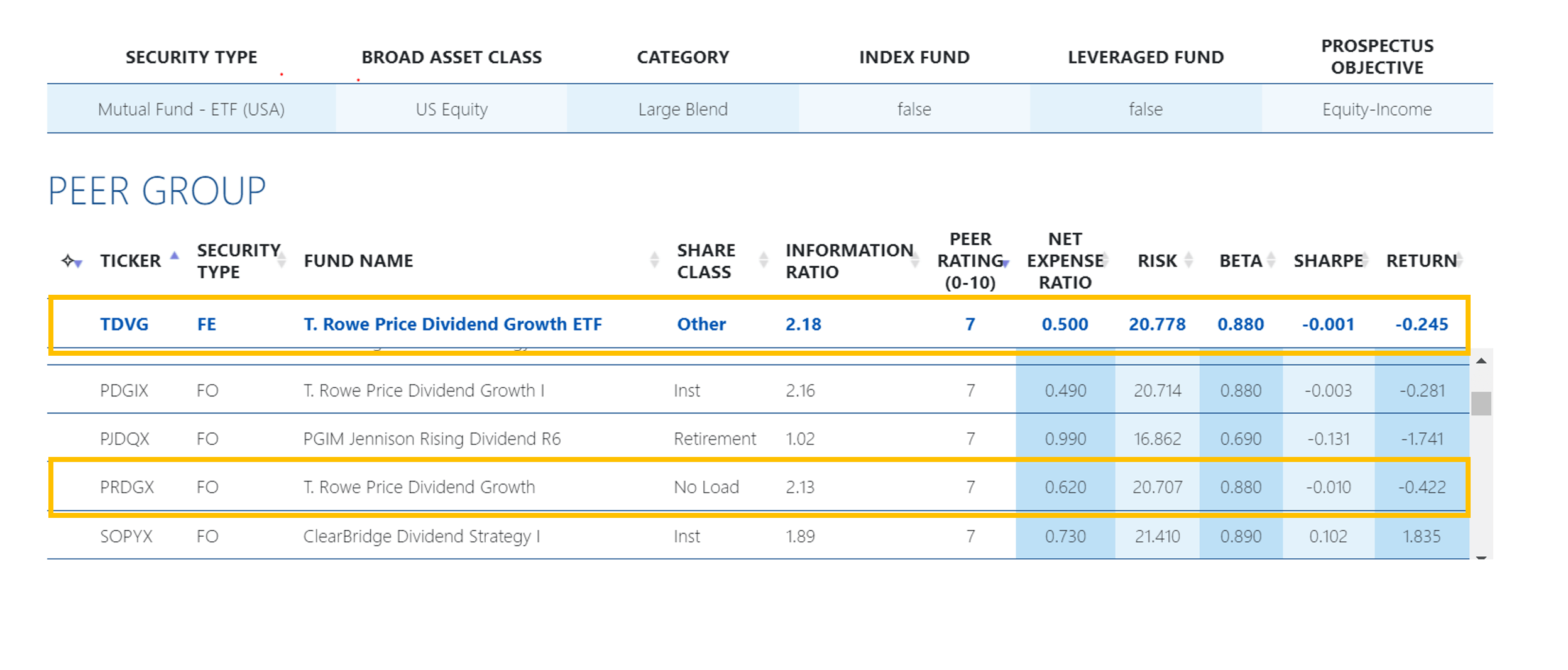Click the SHARPE column sort arrows
The height and width of the screenshot is (670, 1568).
(x=1366, y=260)
